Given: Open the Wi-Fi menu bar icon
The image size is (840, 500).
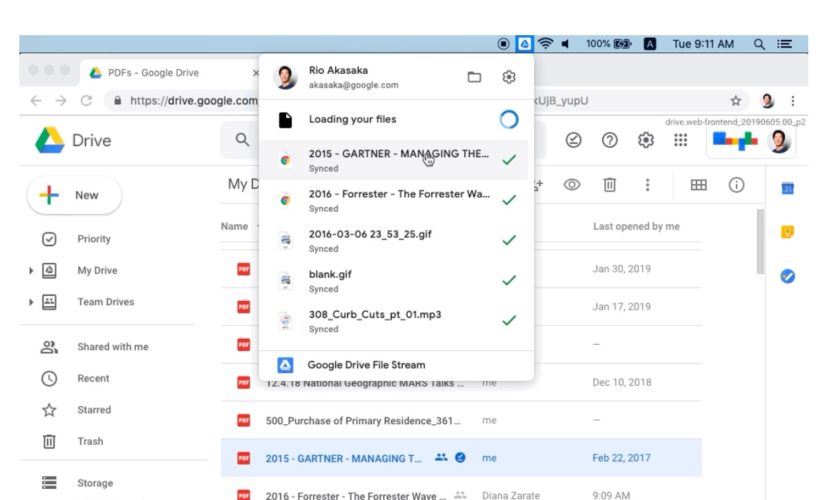Looking at the screenshot, I should pos(545,43).
